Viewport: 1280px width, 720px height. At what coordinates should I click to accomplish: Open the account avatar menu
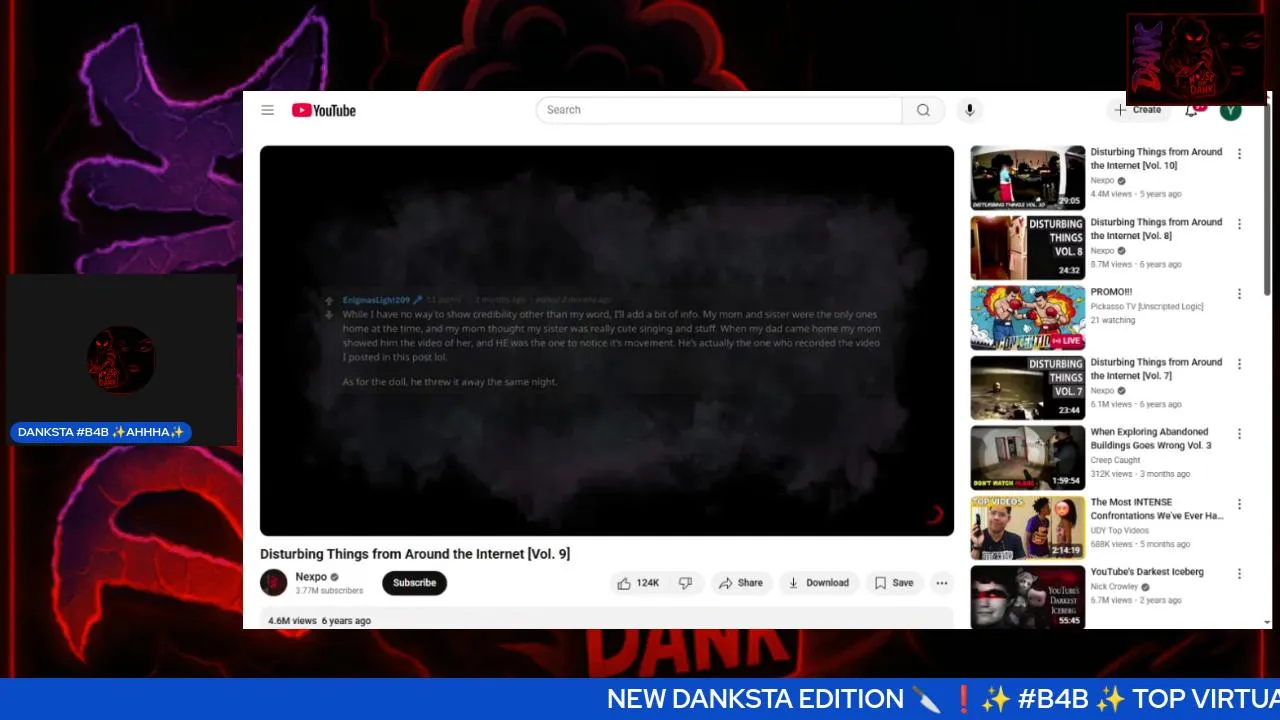pyautogui.click(x=1231, y=110)
